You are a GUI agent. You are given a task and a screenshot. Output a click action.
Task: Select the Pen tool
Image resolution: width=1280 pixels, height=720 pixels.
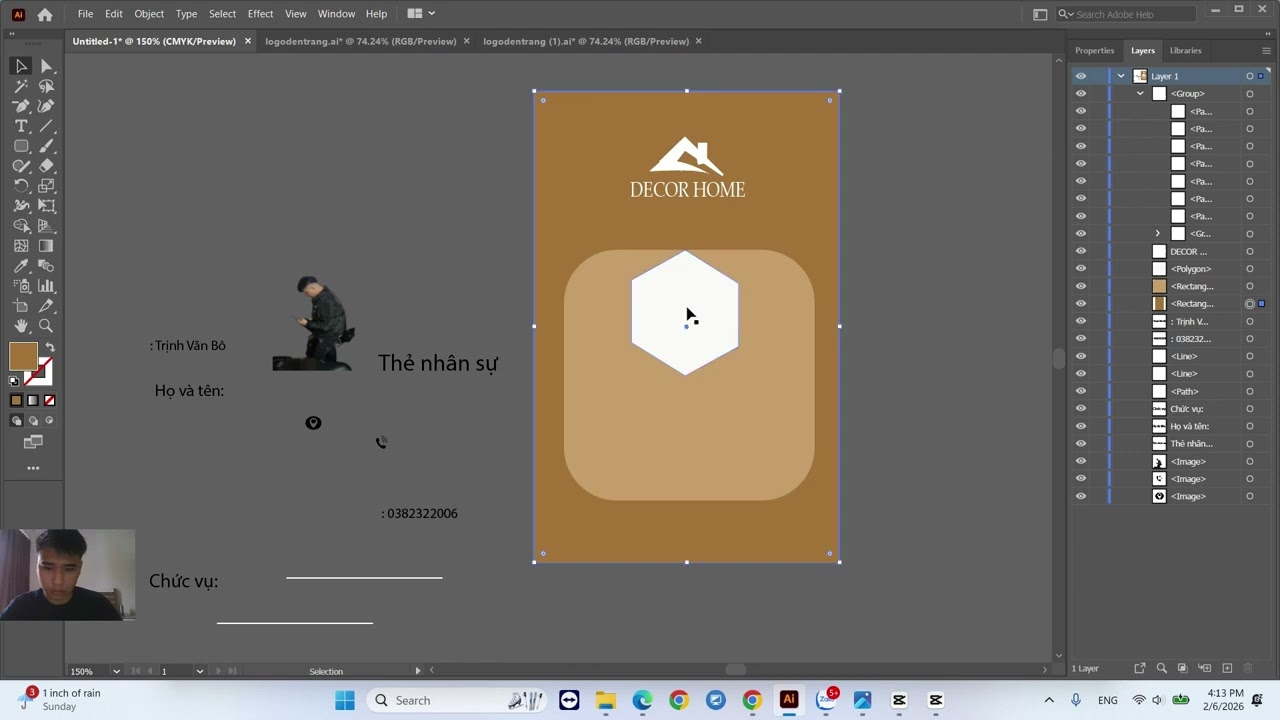point(21,106)
